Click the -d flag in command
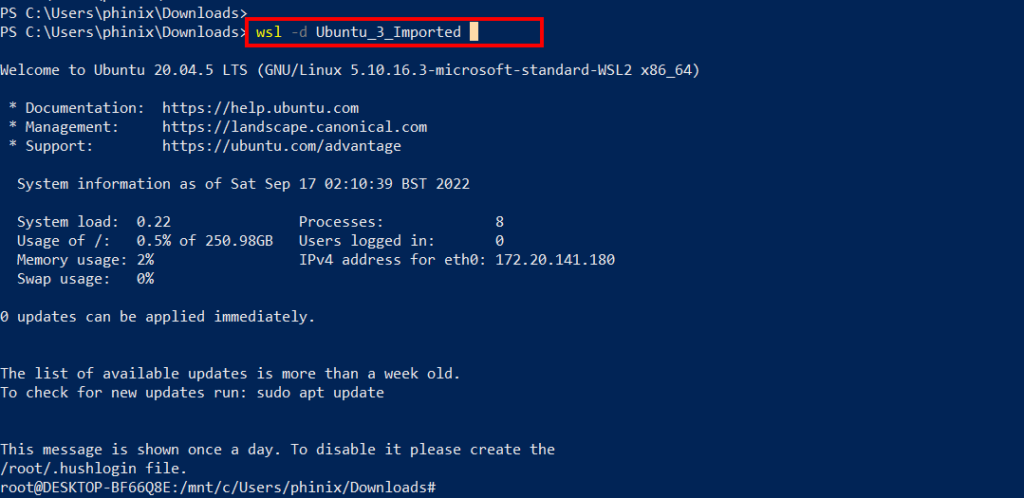 coord(298,32)
